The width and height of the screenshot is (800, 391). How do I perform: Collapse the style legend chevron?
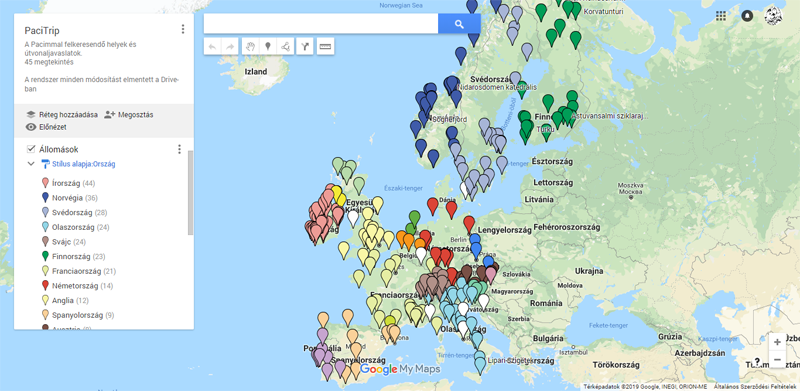coord(31,164)
